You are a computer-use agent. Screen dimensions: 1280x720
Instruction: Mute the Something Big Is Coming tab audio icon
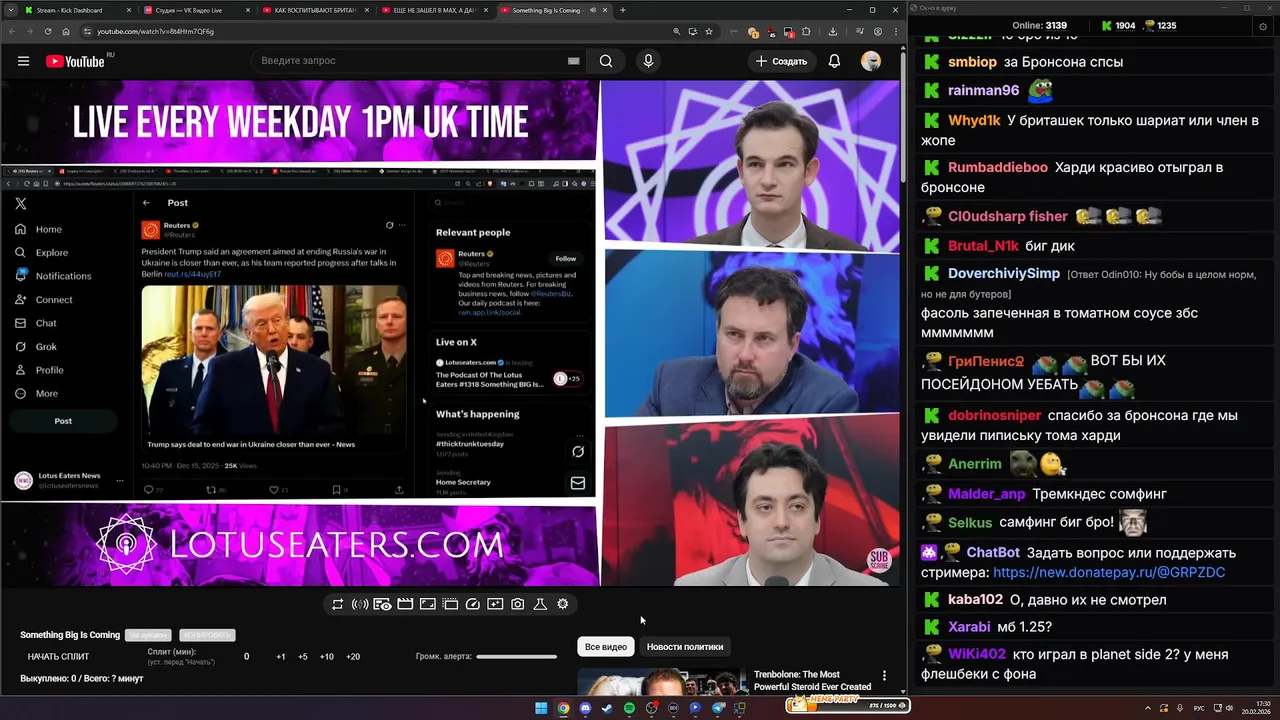[593, 10]
